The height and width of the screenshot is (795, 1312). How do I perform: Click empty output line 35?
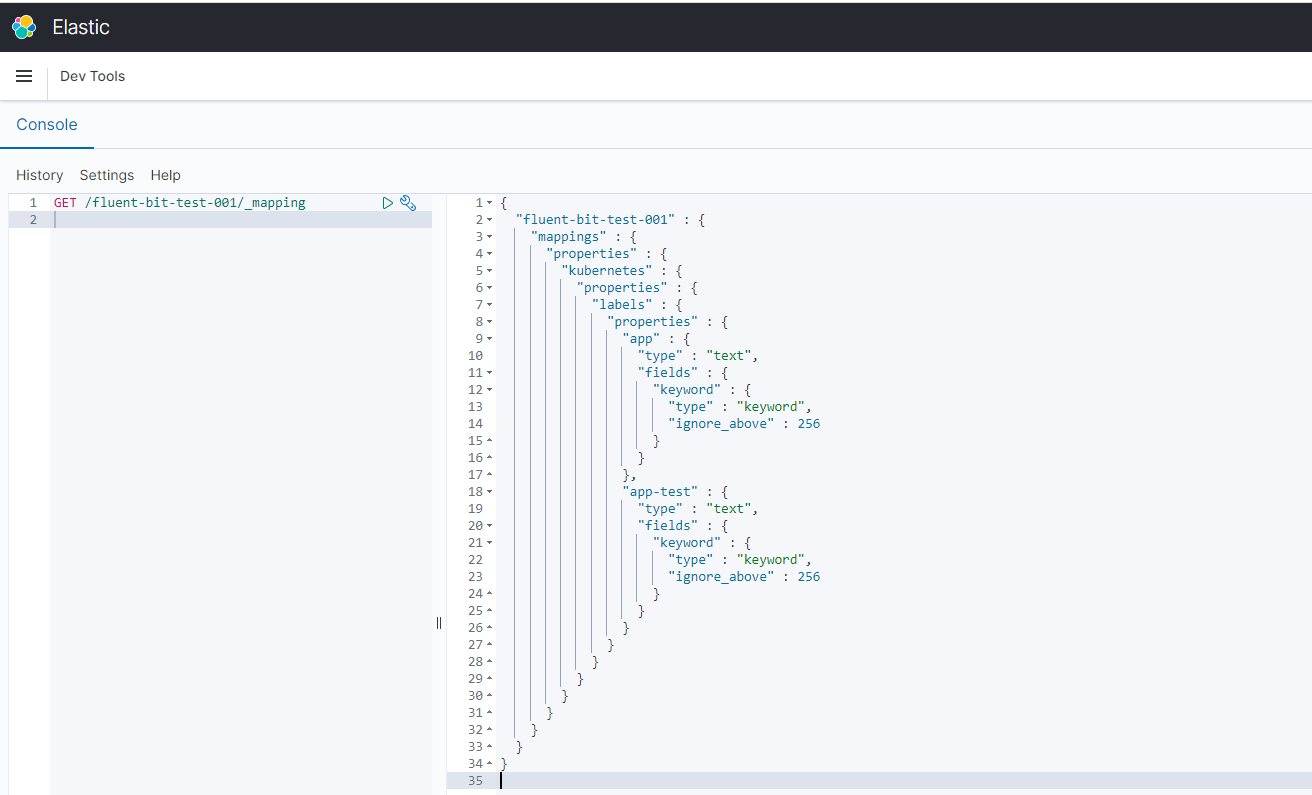905,781
